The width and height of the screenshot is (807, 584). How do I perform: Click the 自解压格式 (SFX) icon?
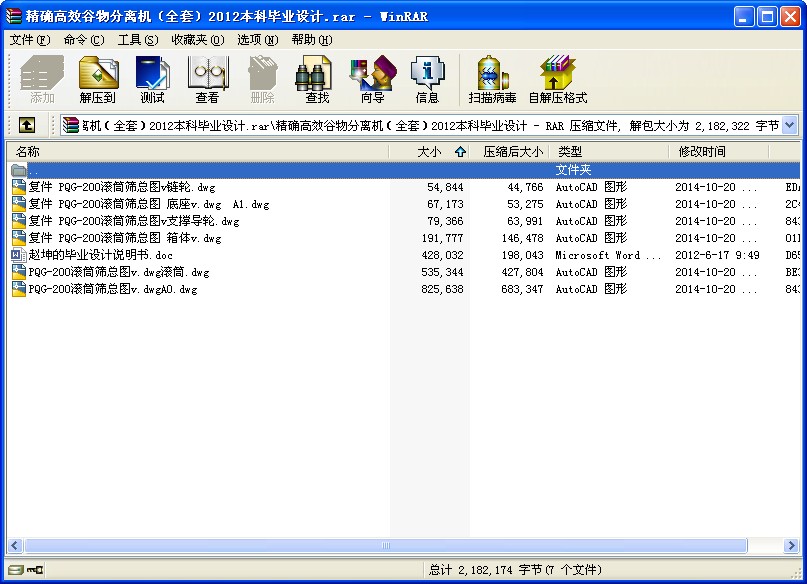click(x=557, y=77)
